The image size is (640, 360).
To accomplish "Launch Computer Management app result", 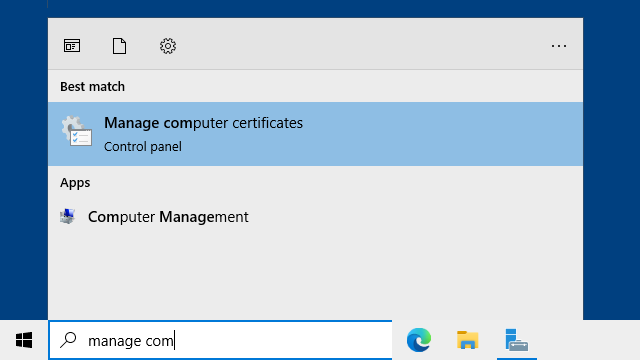I will (315, 217).
